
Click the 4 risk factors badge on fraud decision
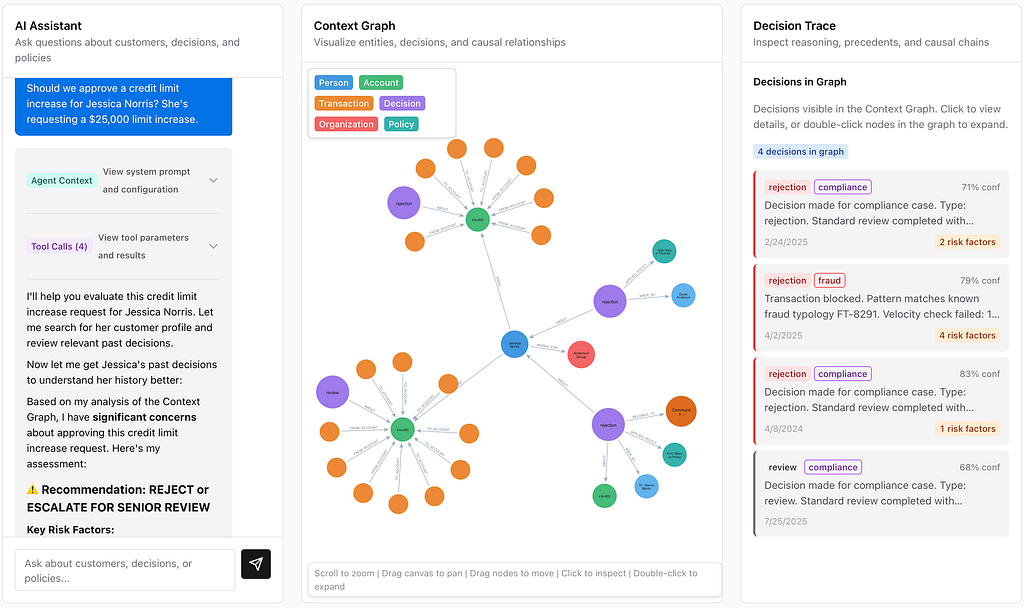(966, 335)
